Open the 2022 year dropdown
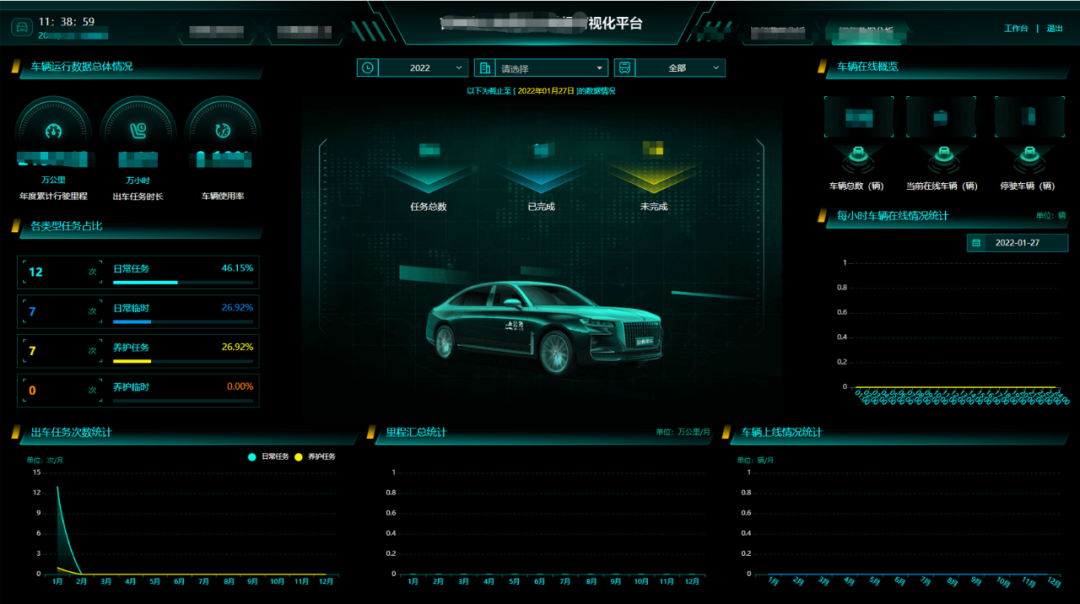The width and height of the screenshot is (1080, 604). [x=423, y=67]
